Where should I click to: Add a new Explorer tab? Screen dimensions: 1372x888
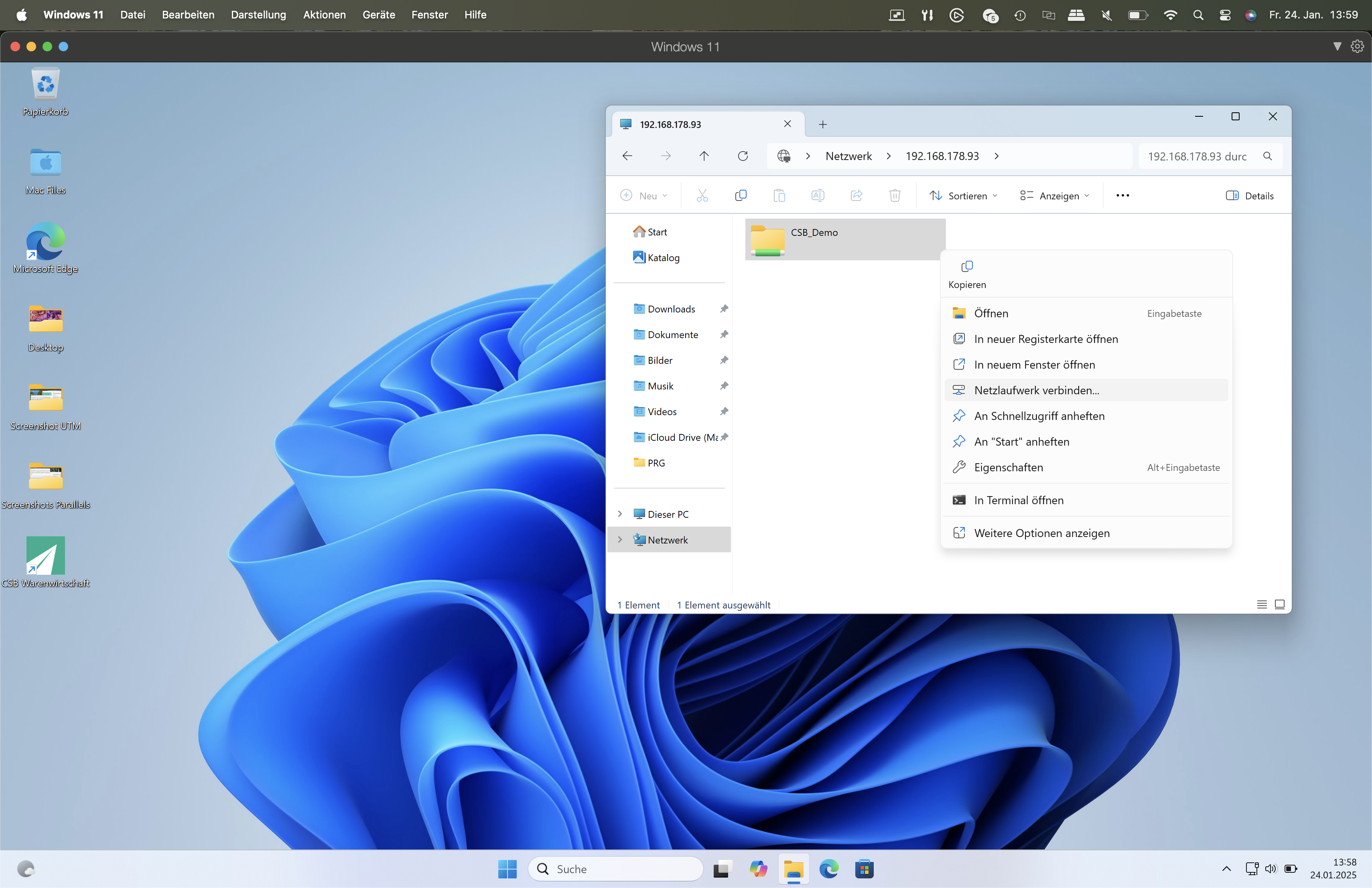point(823,124)
